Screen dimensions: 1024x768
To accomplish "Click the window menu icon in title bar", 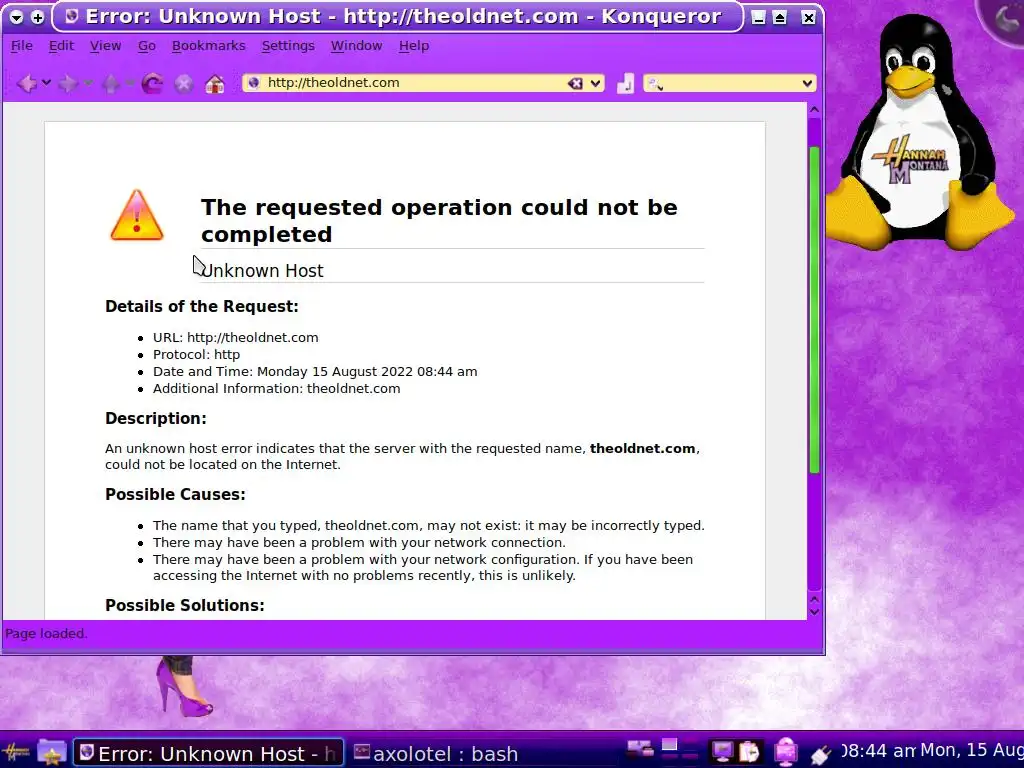I will 17,18.
